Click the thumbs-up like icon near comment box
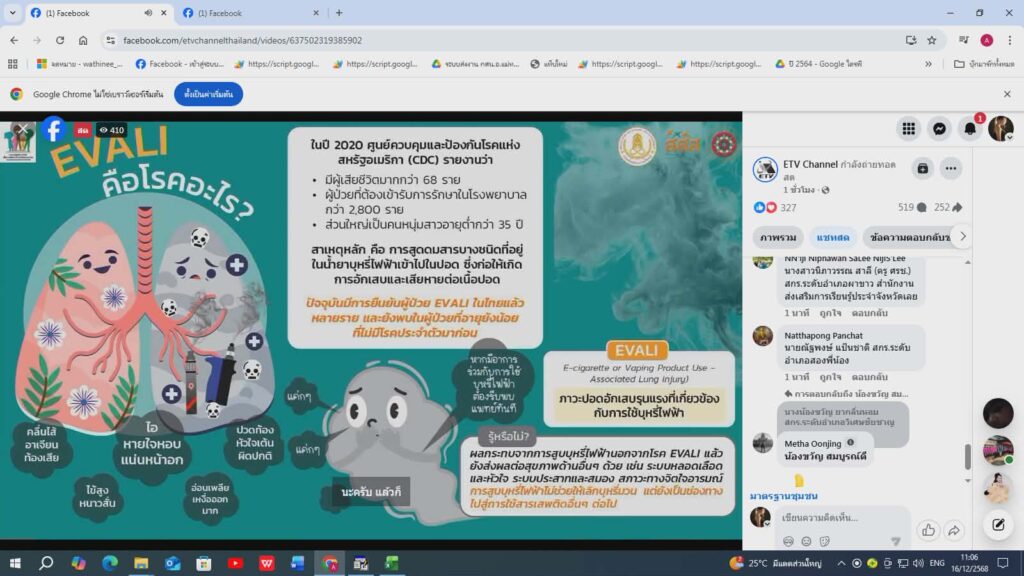This screenshot has height=576, width=1024. pos(928,530)
